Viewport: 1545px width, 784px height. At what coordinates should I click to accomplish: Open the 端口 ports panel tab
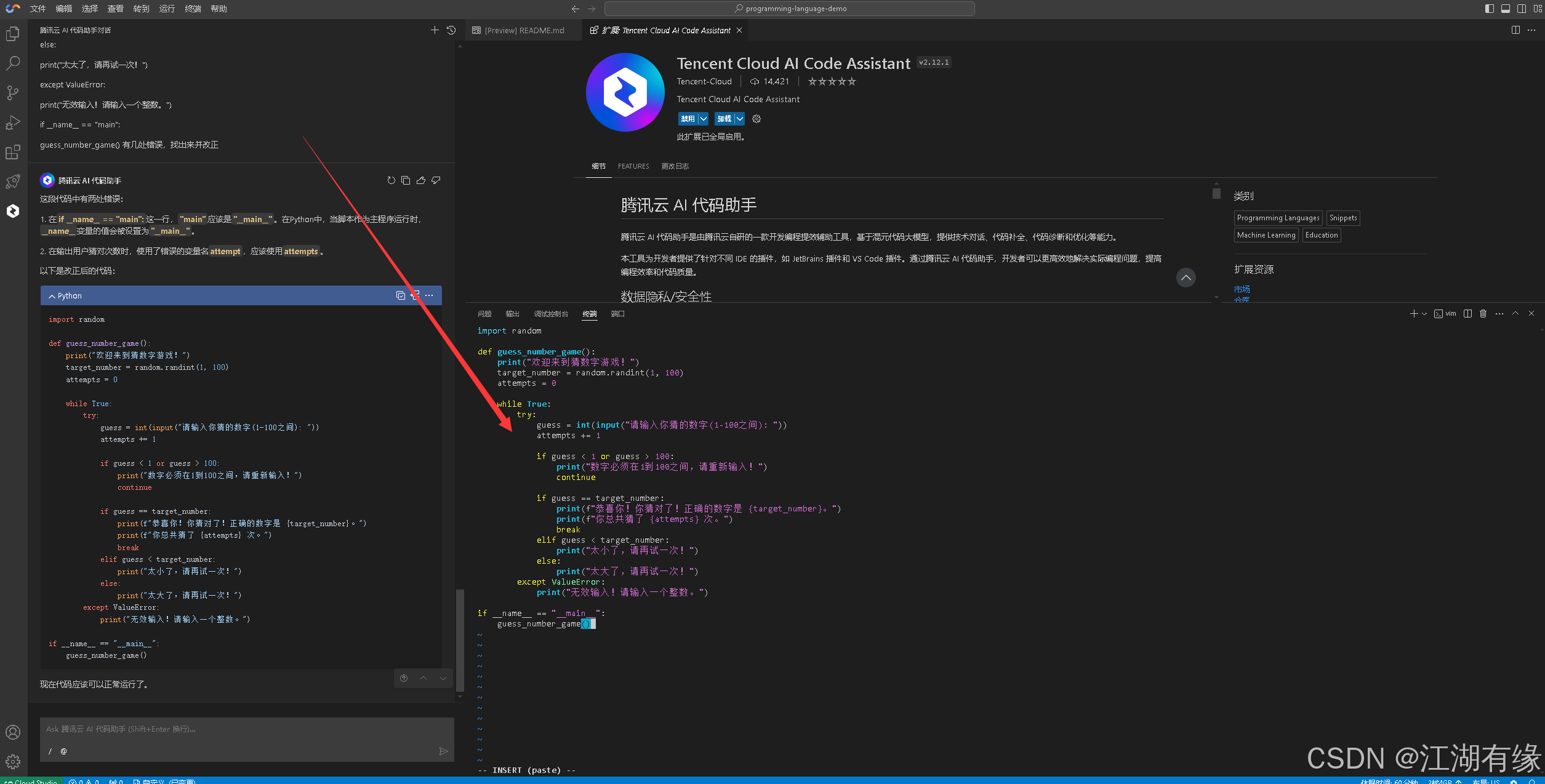[x=617, y=314]
